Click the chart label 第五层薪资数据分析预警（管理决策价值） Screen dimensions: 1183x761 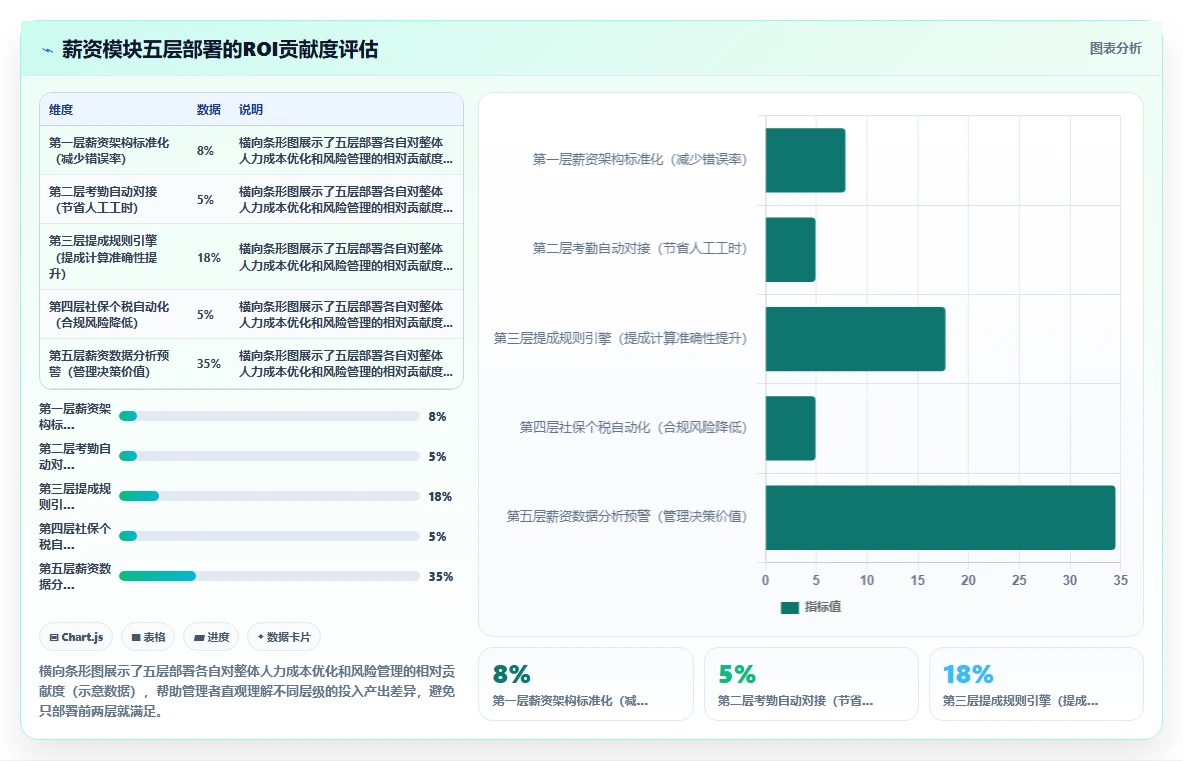tap(626, 517)
